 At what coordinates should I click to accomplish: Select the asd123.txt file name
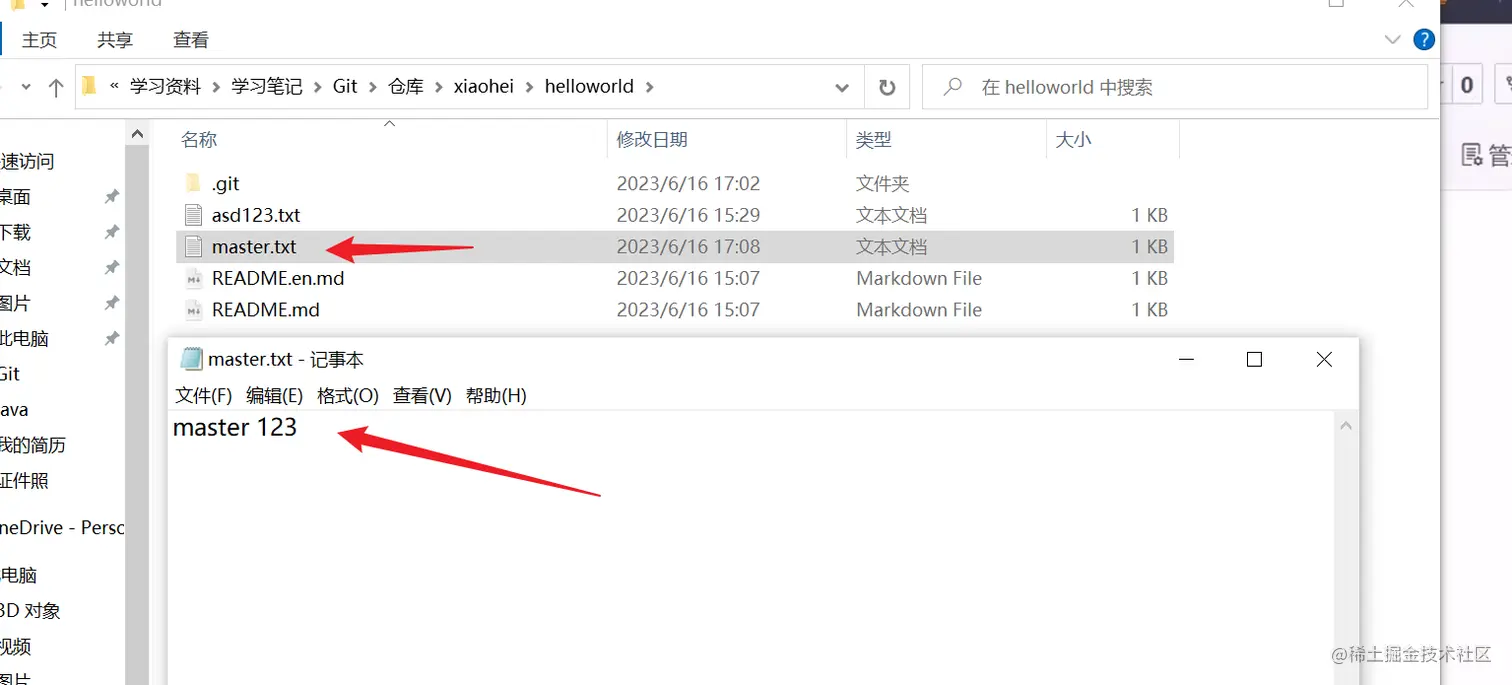256,215
